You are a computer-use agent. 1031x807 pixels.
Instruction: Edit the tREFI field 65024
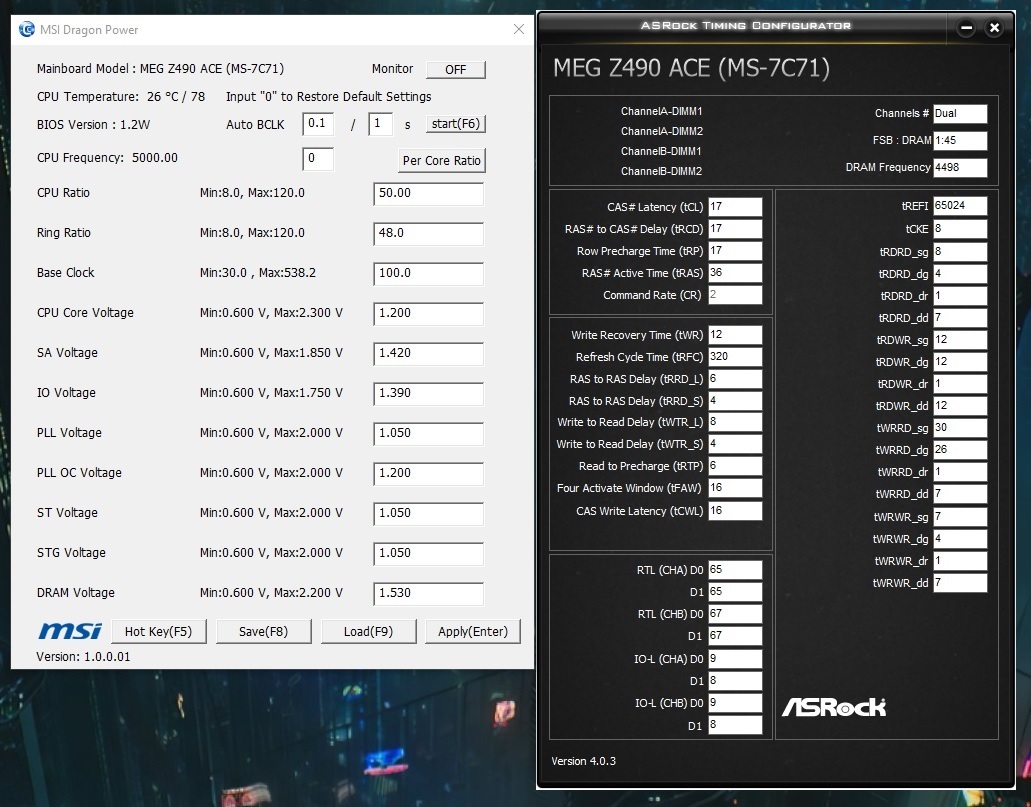[x=960, y=206]
